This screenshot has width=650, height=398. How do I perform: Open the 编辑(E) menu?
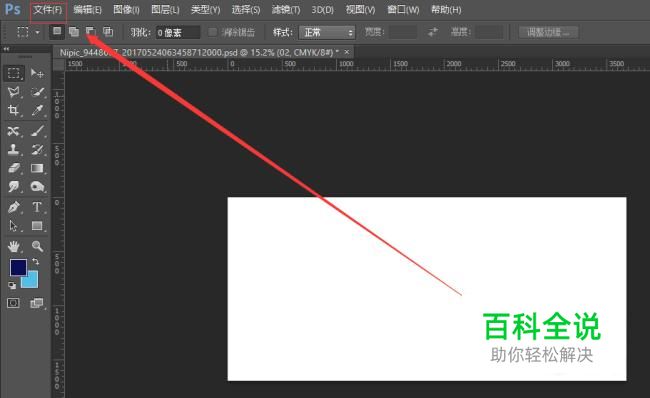(87, 10)
